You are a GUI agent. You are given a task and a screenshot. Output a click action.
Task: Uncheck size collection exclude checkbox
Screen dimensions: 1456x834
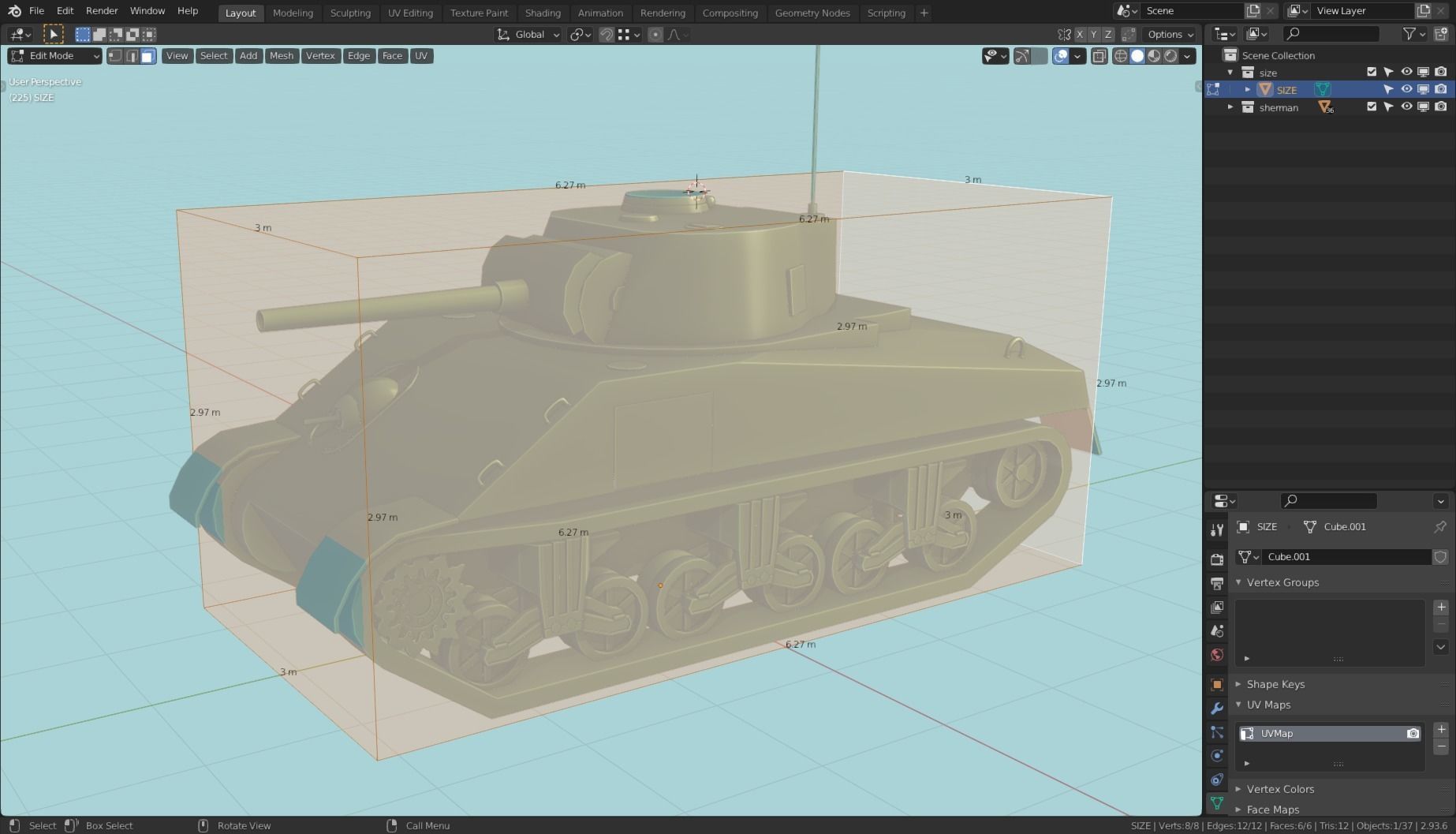(x=1372, y=72)
